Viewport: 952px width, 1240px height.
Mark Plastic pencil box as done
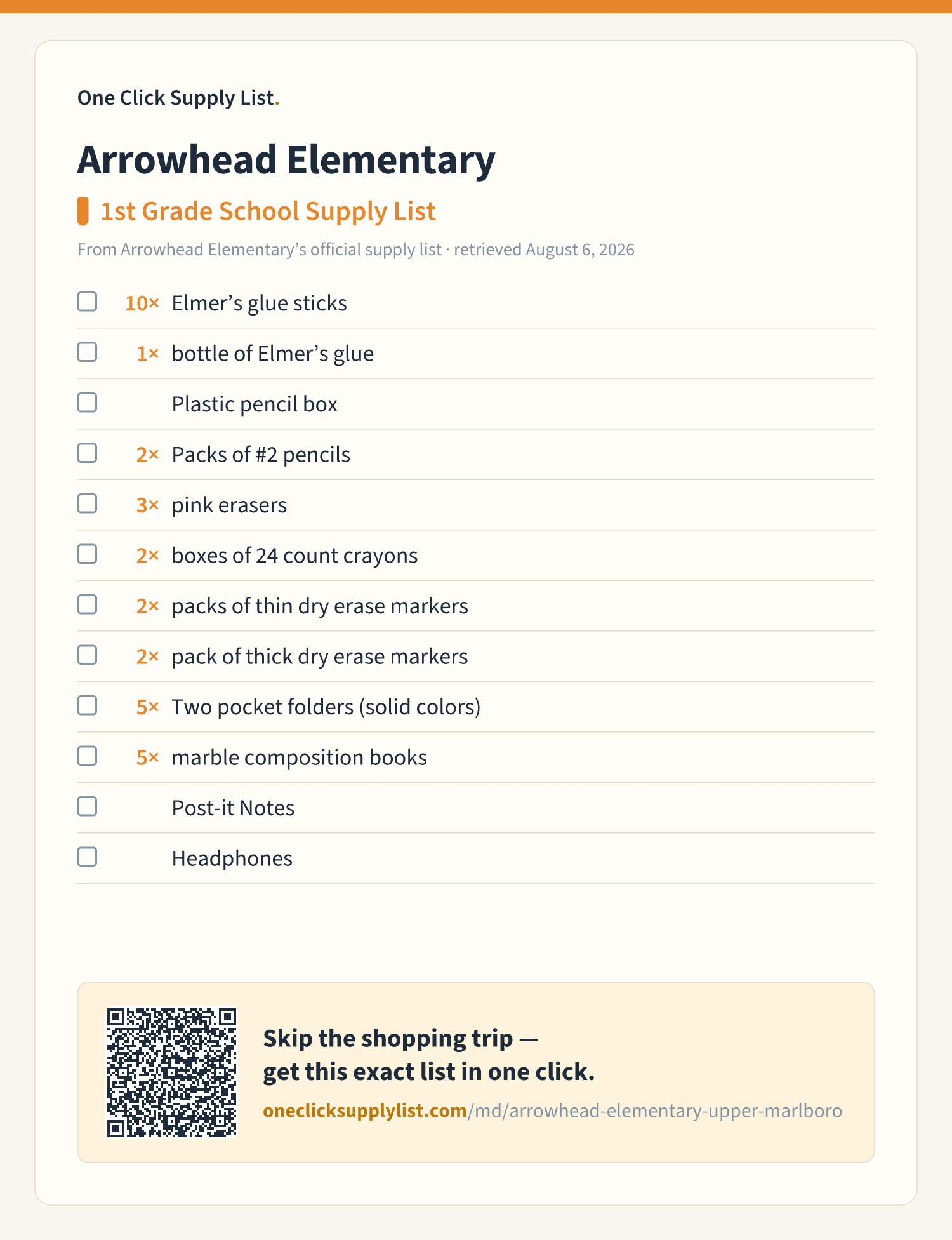(87, 403)
